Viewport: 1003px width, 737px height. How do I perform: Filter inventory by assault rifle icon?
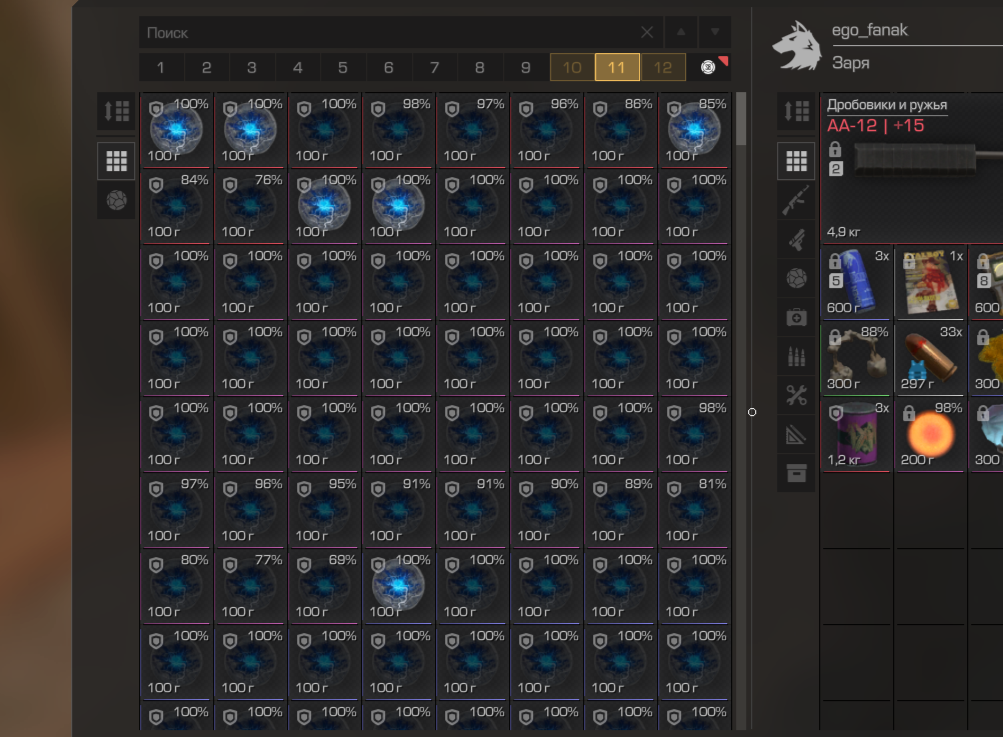tap(796, 200)
